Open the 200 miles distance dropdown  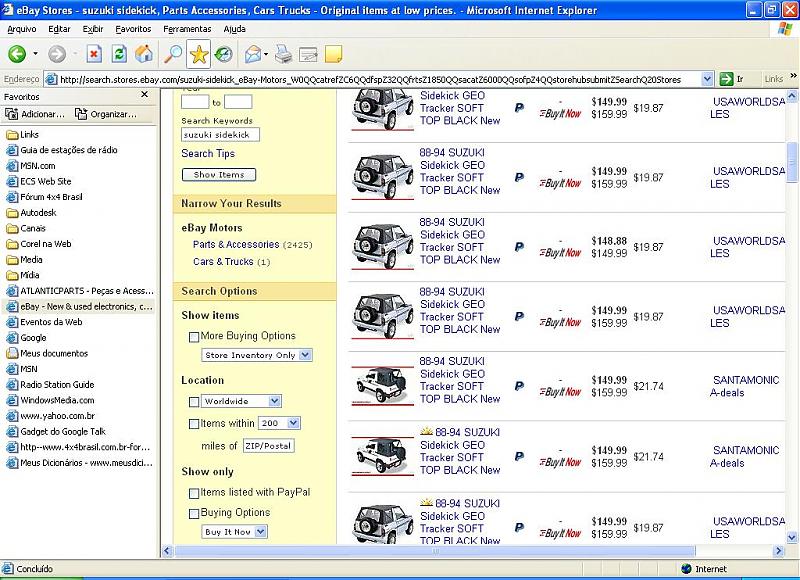[279, 423]
